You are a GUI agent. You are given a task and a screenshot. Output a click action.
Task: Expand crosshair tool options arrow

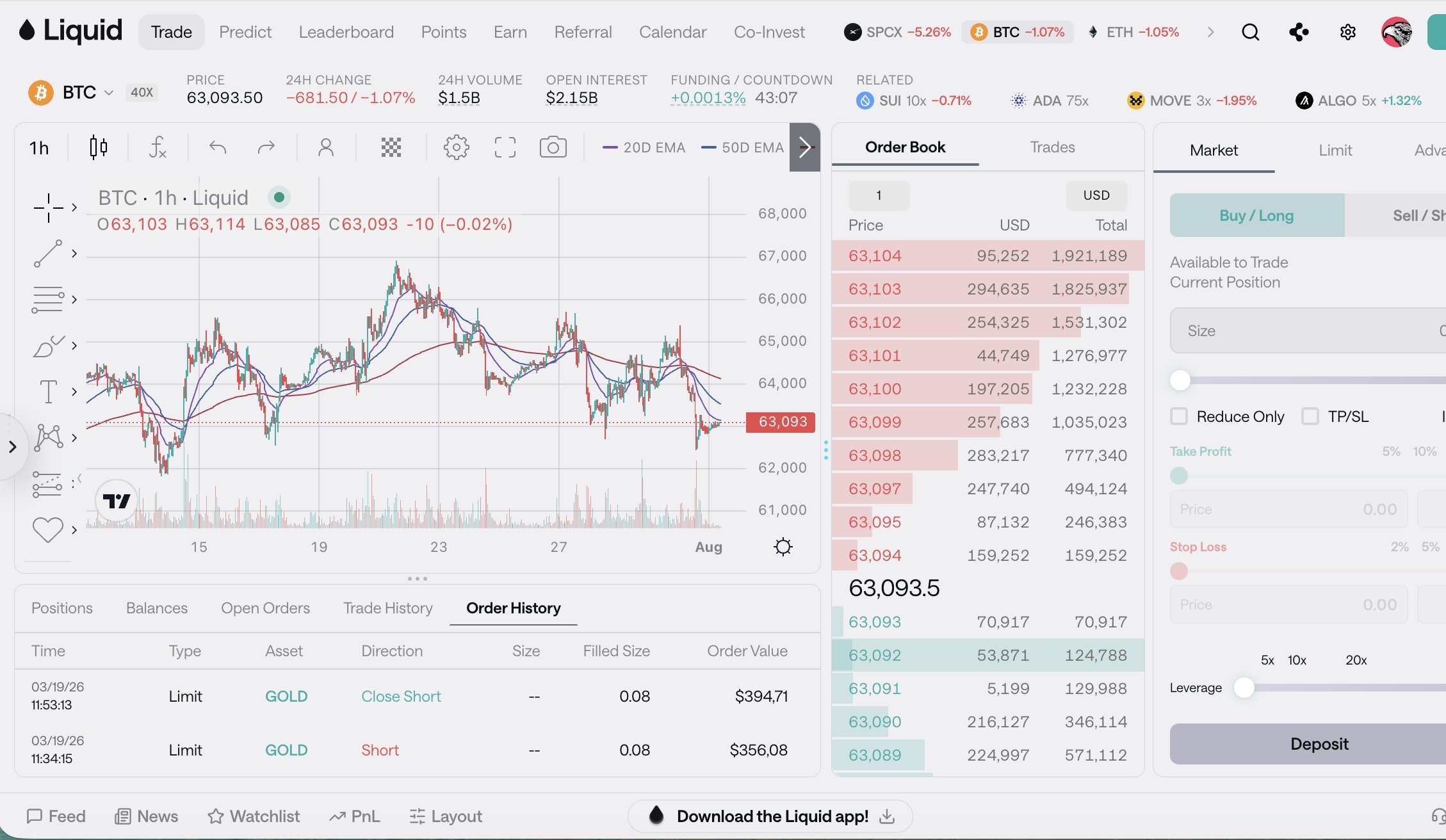(x=74, y=207)
